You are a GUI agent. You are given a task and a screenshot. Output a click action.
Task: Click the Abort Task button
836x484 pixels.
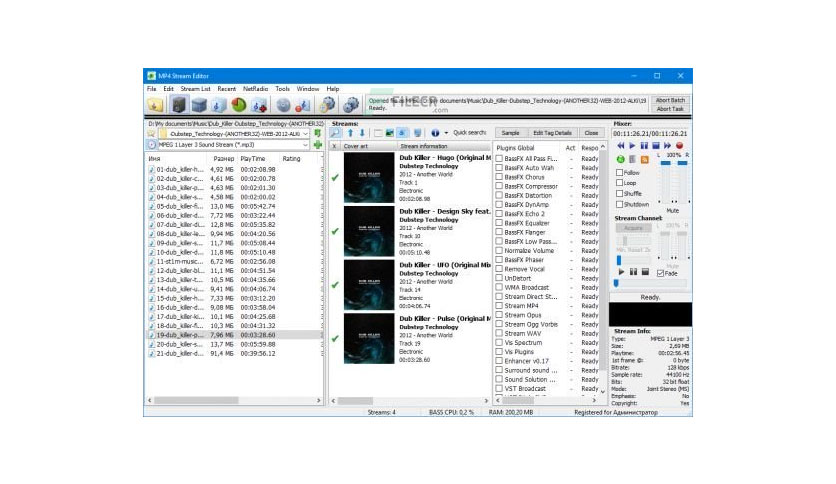670,109
